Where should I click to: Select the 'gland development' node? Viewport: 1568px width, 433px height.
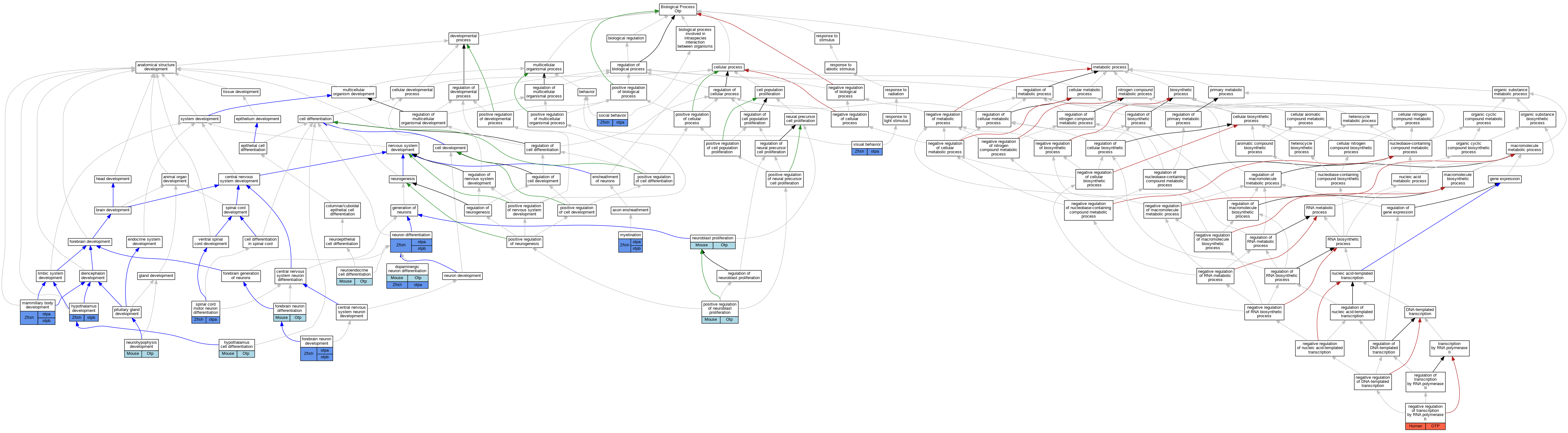156,276
